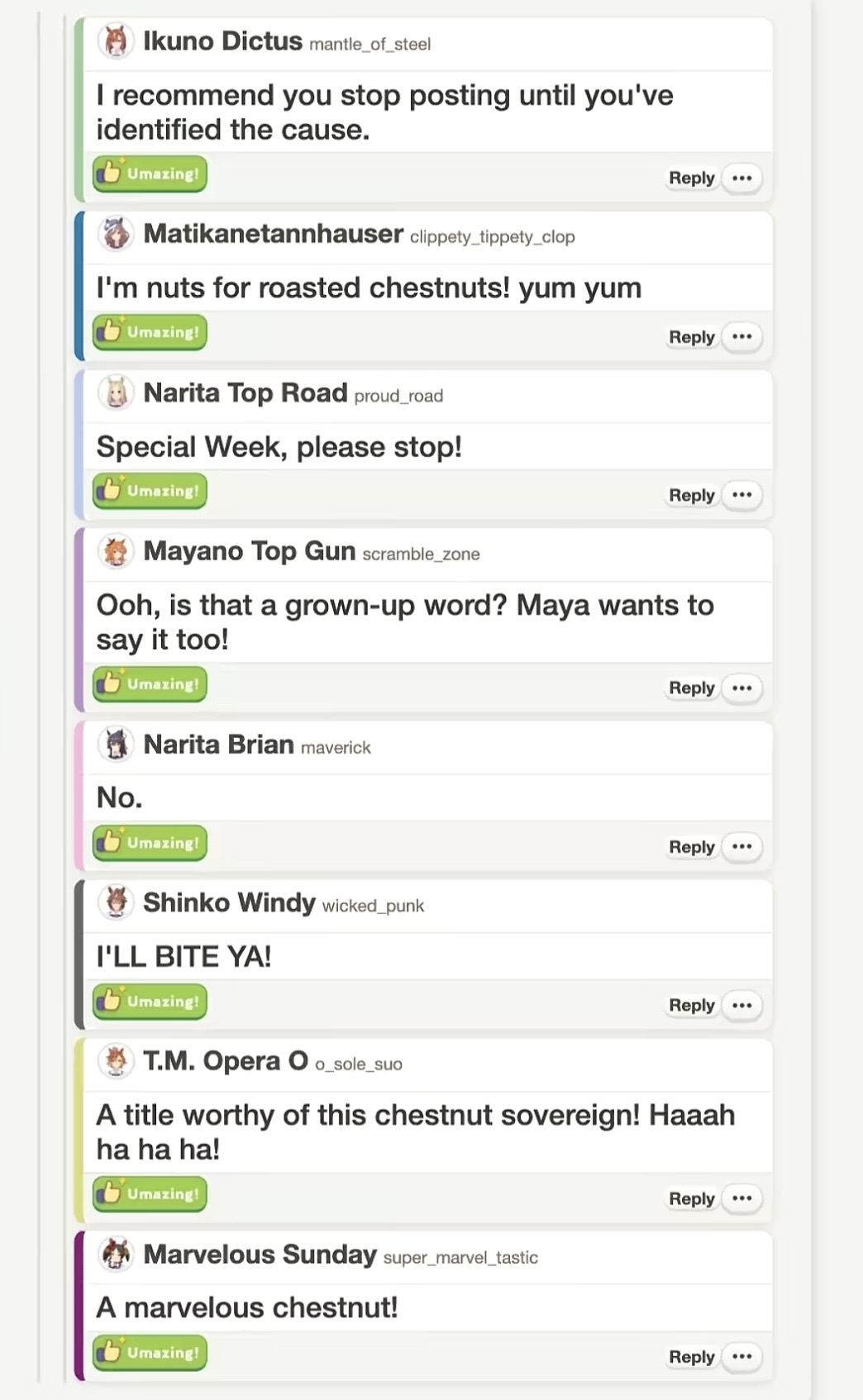Open the Matikanetannhauser username link
This screenshot has height=1400, width=863.
493,237
